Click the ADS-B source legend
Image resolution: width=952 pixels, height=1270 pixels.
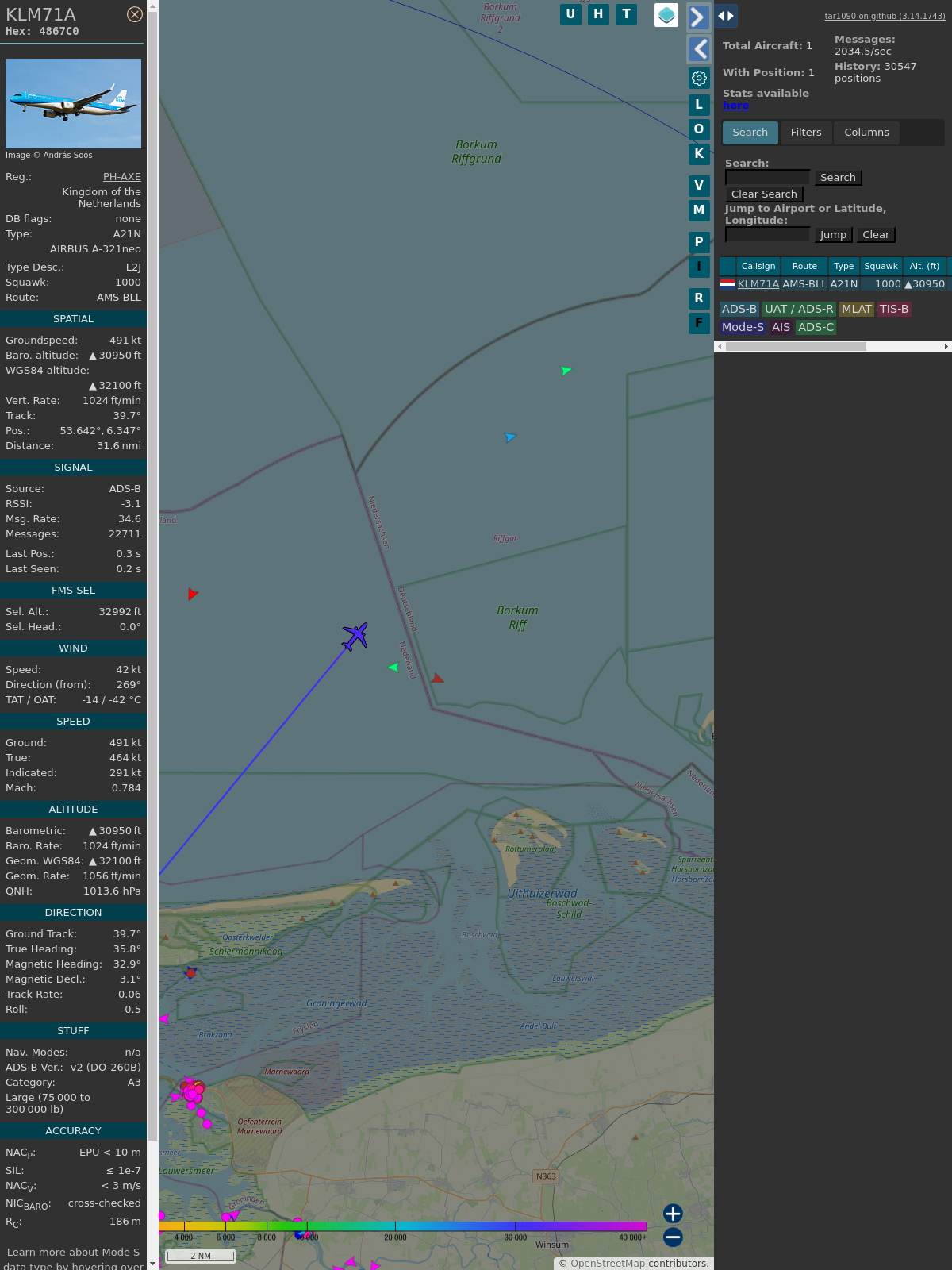pos(739,309)
